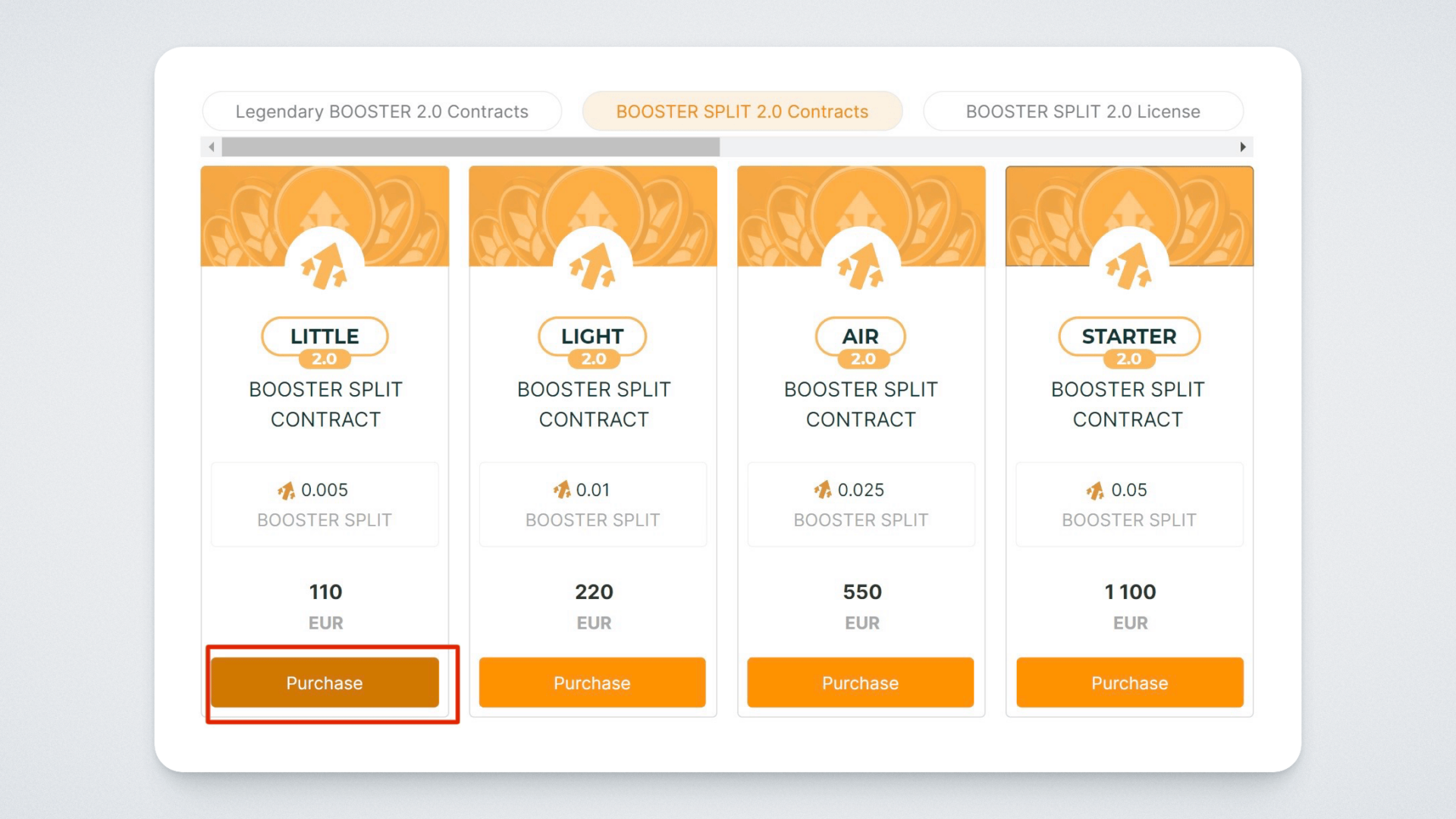Click the scroll left arrow

(212, 146)
